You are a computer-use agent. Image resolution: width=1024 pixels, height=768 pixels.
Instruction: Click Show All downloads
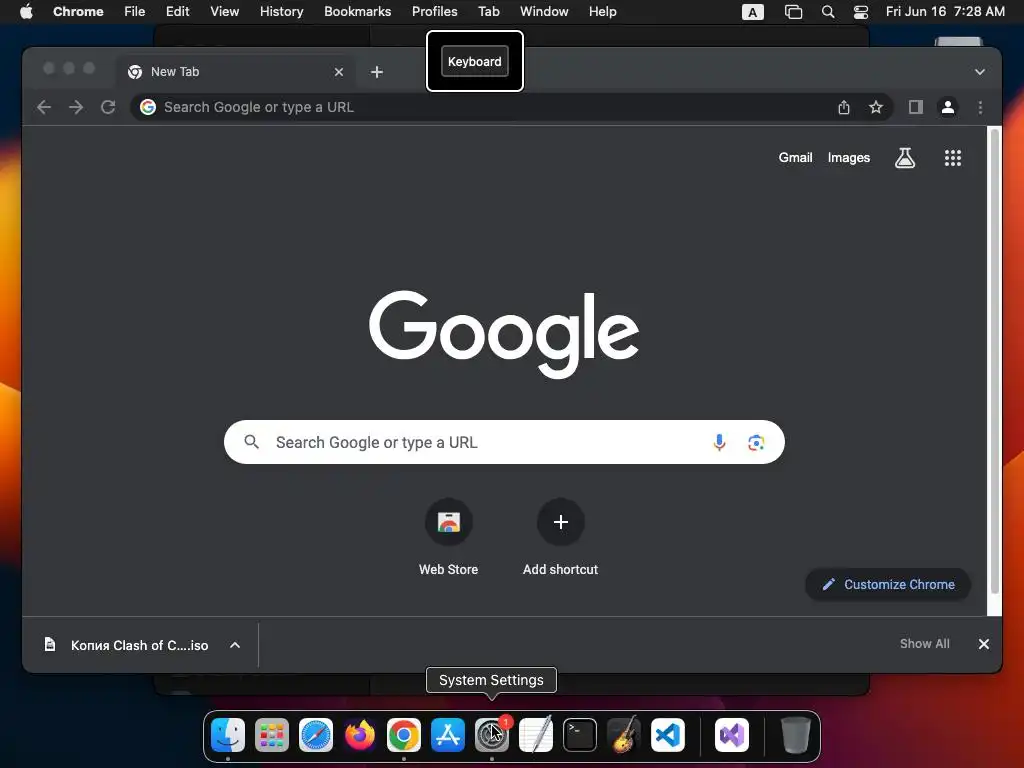[x=925, y=644]
